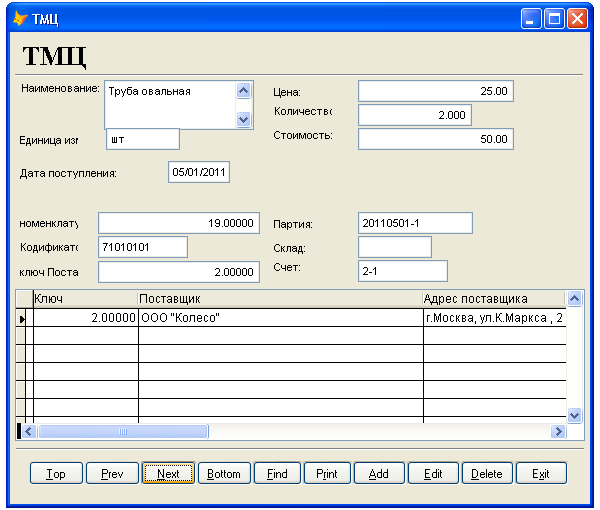Delete the current record
This screenshot has height=510, width=600.
point(487,473)
